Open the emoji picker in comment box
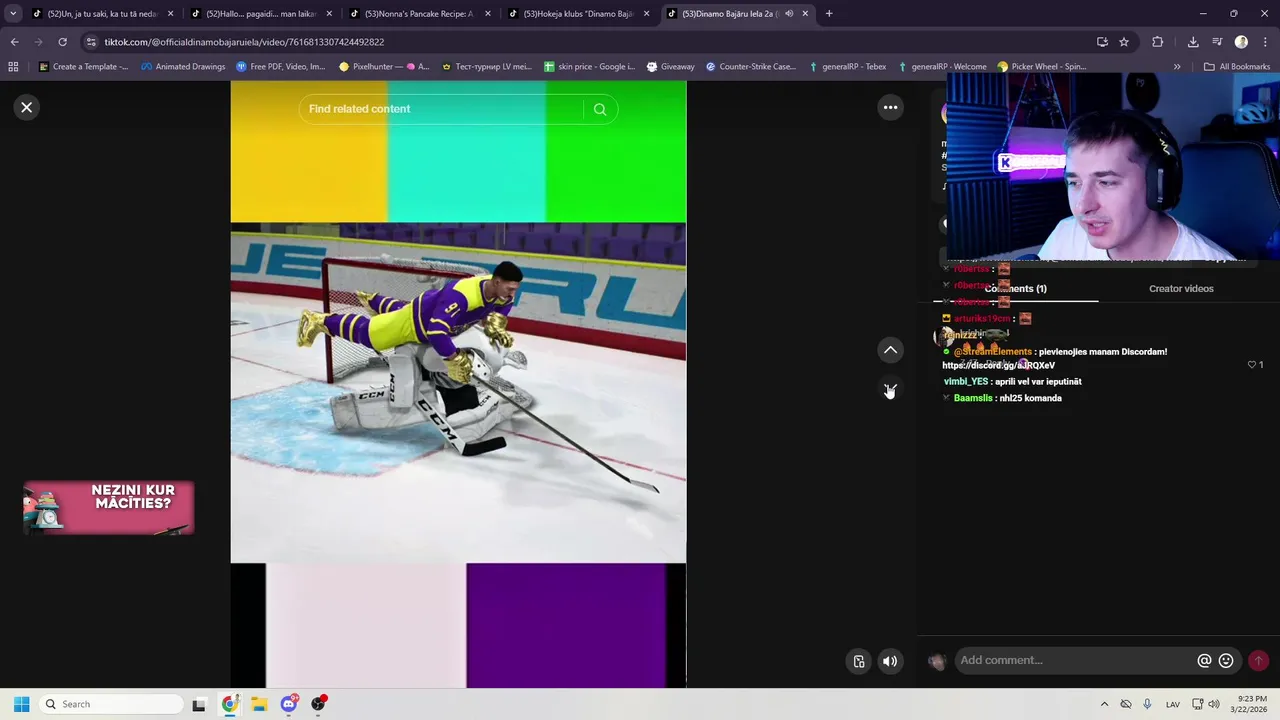1280x720 pixels. click(1226, 660)
